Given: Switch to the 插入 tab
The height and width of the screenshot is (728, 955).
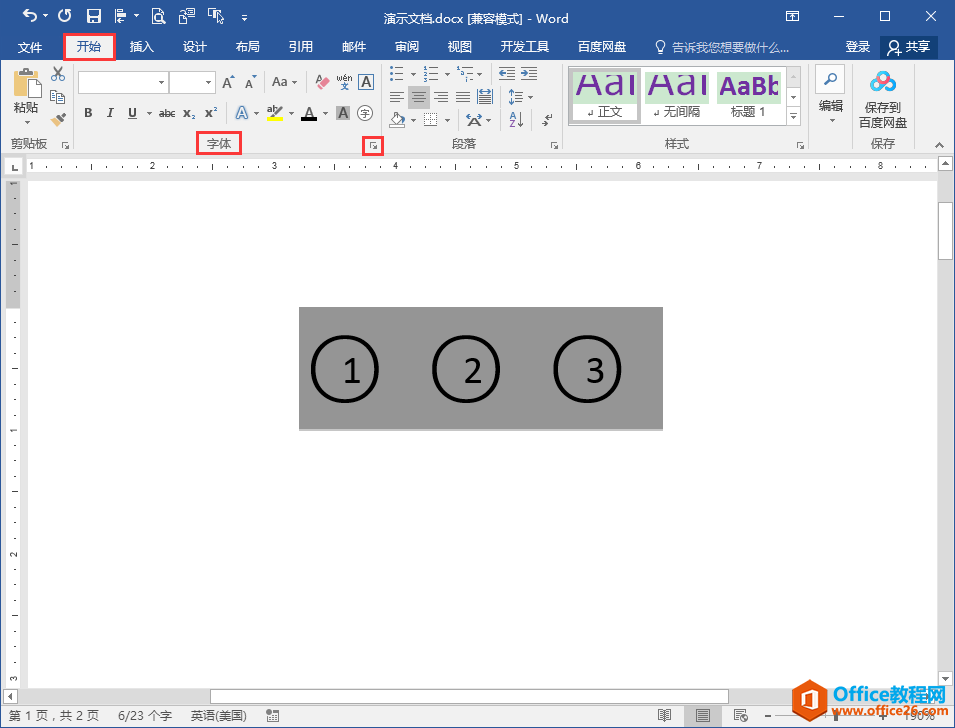Looking at the screenshot, I should pyautogui.click(x=142, y=47).
